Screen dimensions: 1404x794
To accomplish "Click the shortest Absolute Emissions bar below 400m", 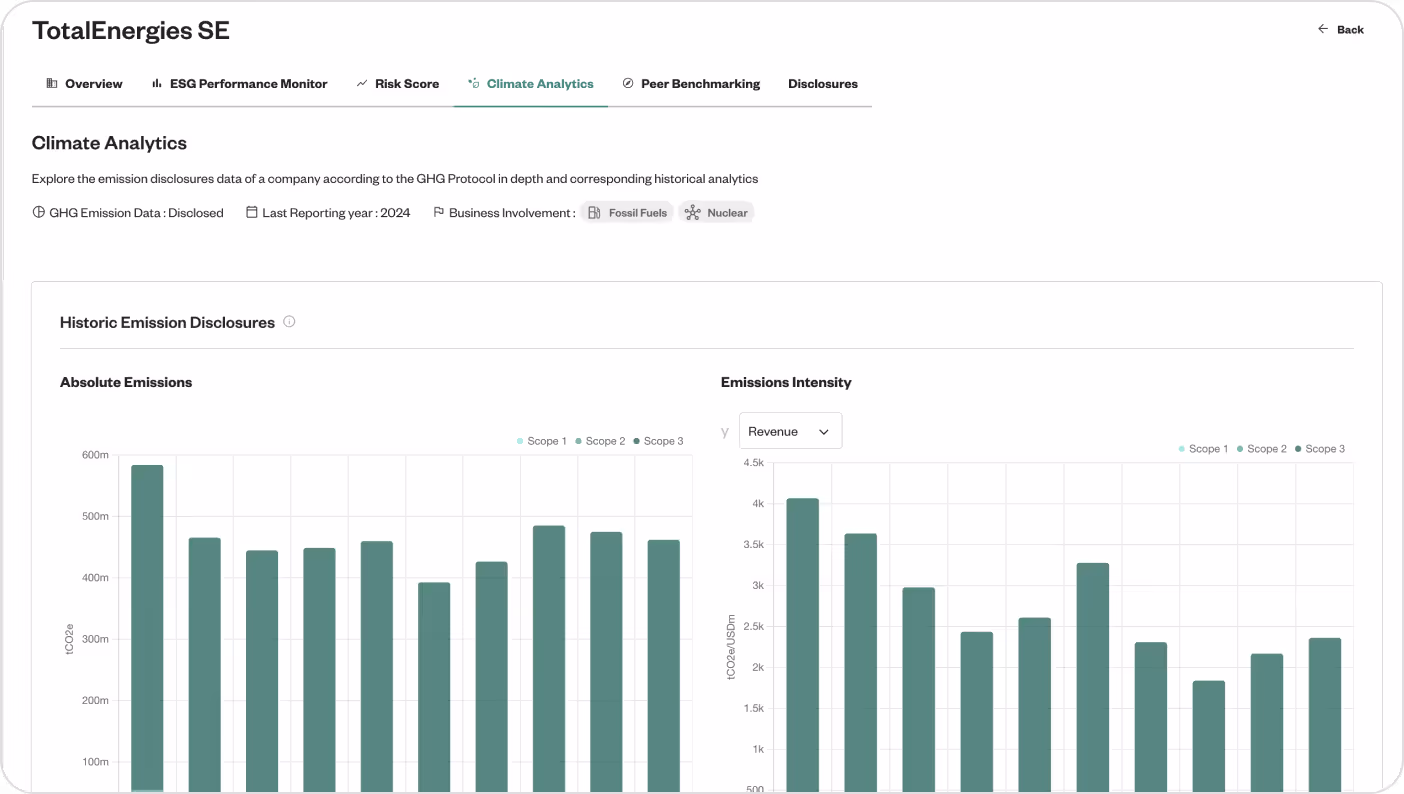I will pos(434,687).
